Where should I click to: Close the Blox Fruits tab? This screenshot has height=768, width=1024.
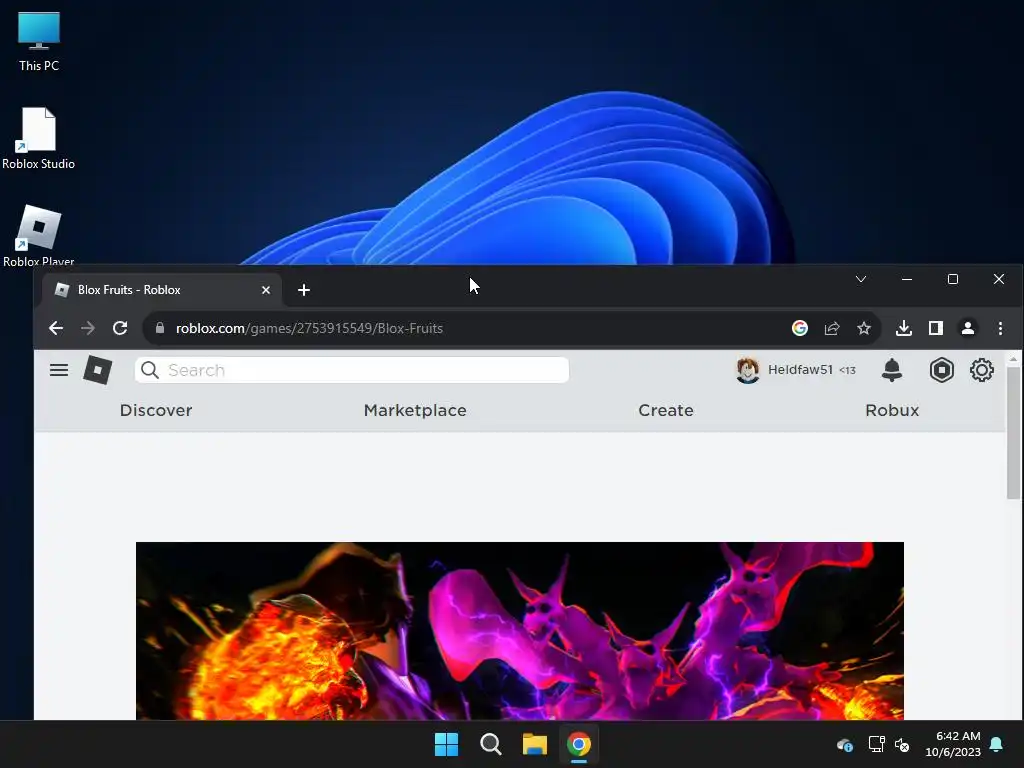coord(266,290)
